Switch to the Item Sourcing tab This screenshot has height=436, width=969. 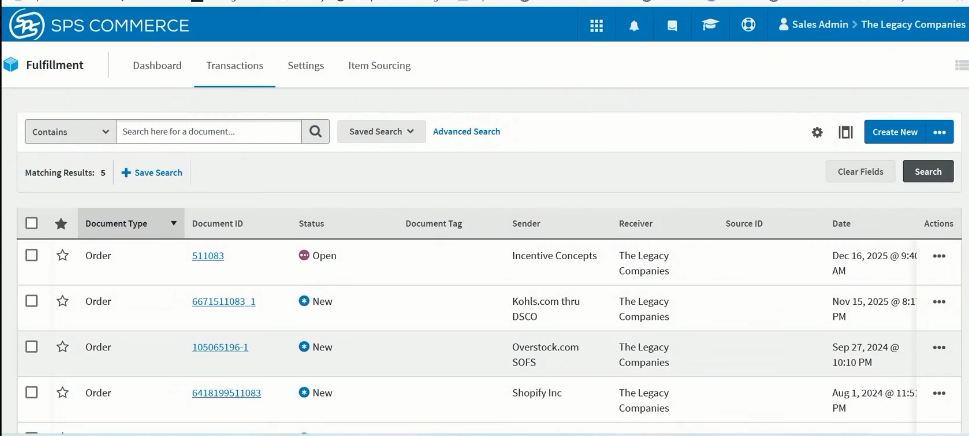coord(379,65)
